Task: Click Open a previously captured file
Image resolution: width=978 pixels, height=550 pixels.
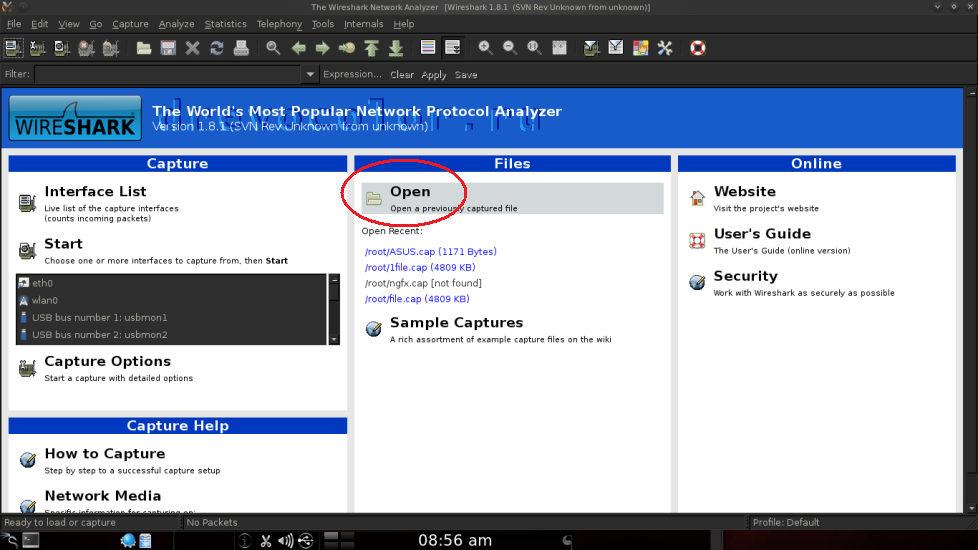Action: click(512, 198)
